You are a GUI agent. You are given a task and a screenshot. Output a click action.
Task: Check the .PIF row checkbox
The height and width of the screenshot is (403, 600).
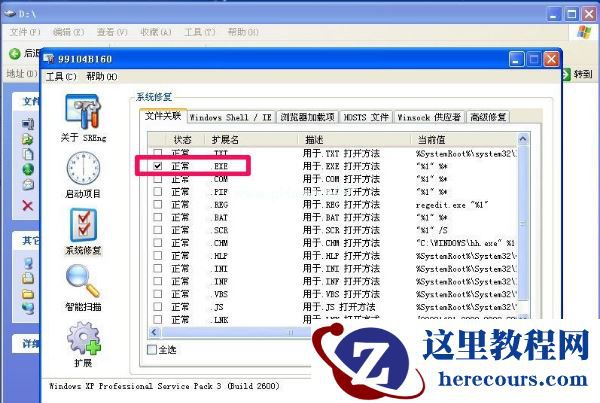point(158,191)
